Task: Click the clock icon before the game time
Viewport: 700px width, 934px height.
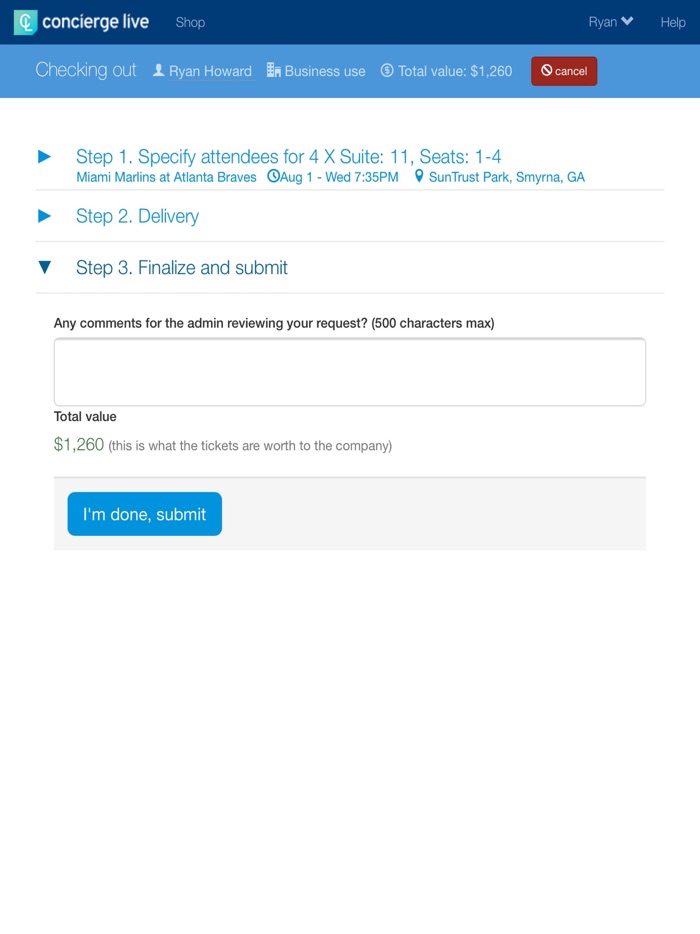Action: click(271, 175)
